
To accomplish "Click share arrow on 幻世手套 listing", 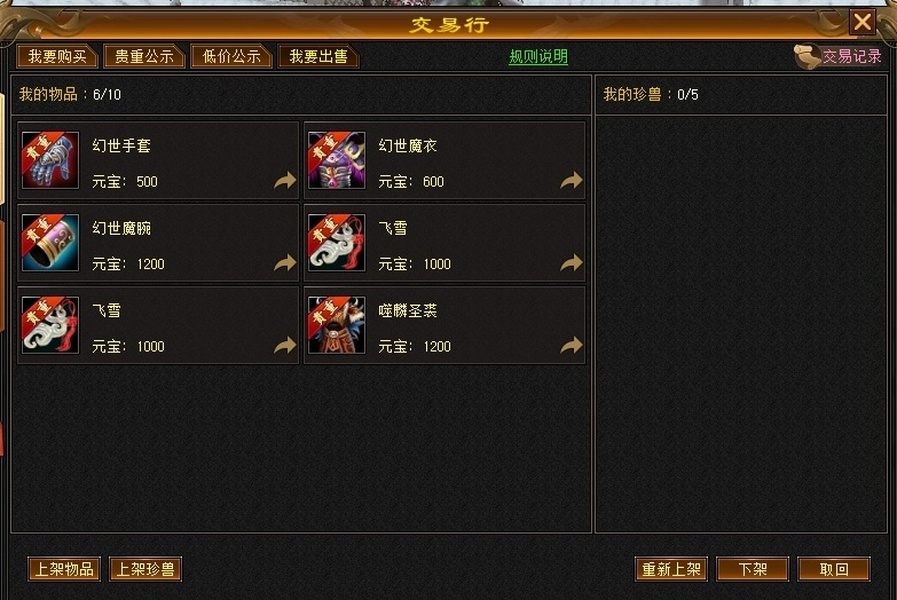I will coord(285,181).
